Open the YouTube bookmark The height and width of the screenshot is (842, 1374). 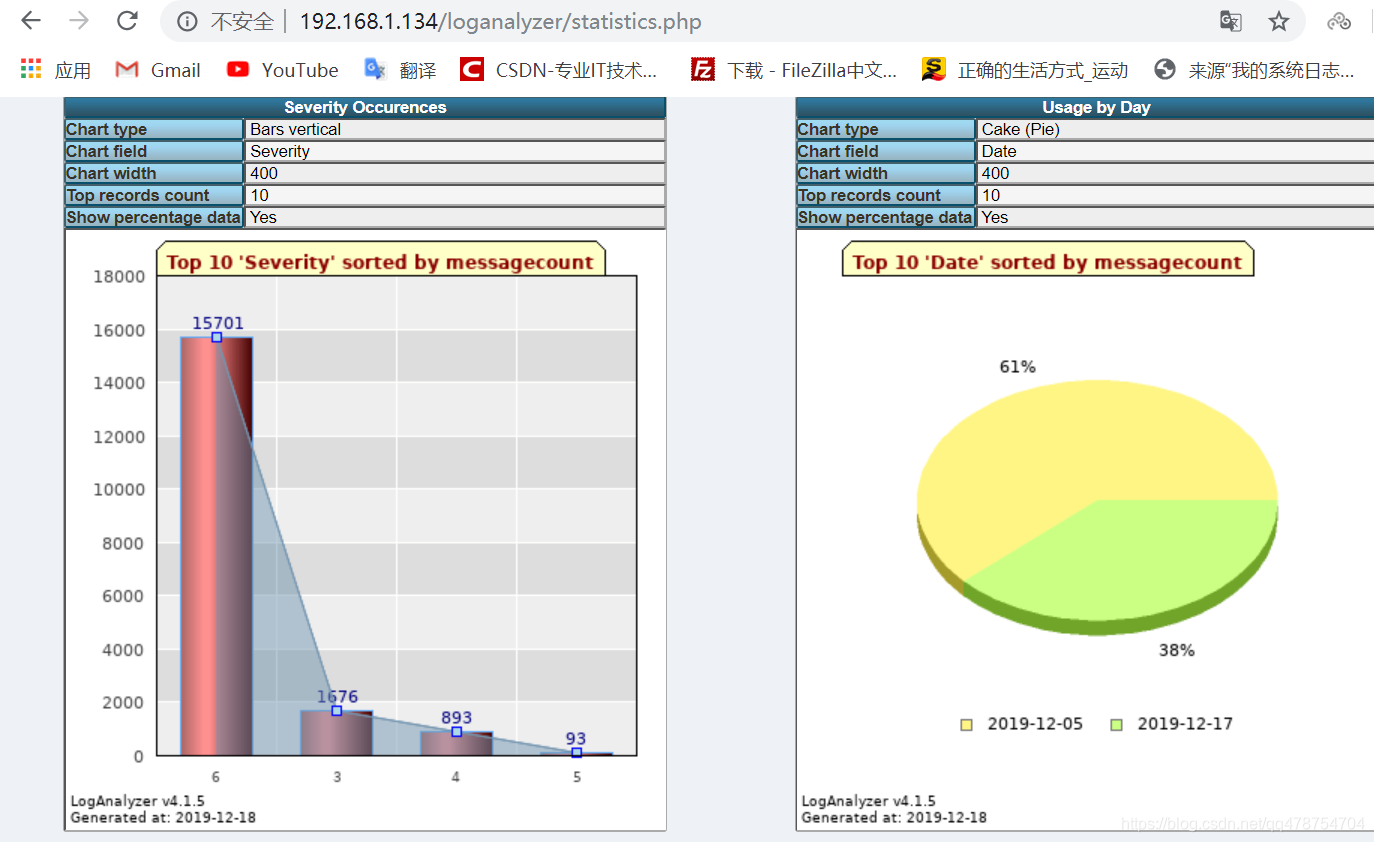point(283,69)
